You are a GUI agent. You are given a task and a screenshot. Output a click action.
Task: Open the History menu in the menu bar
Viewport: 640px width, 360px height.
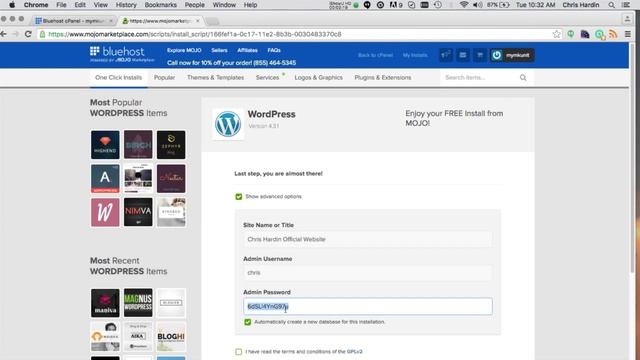click(126, 5)
